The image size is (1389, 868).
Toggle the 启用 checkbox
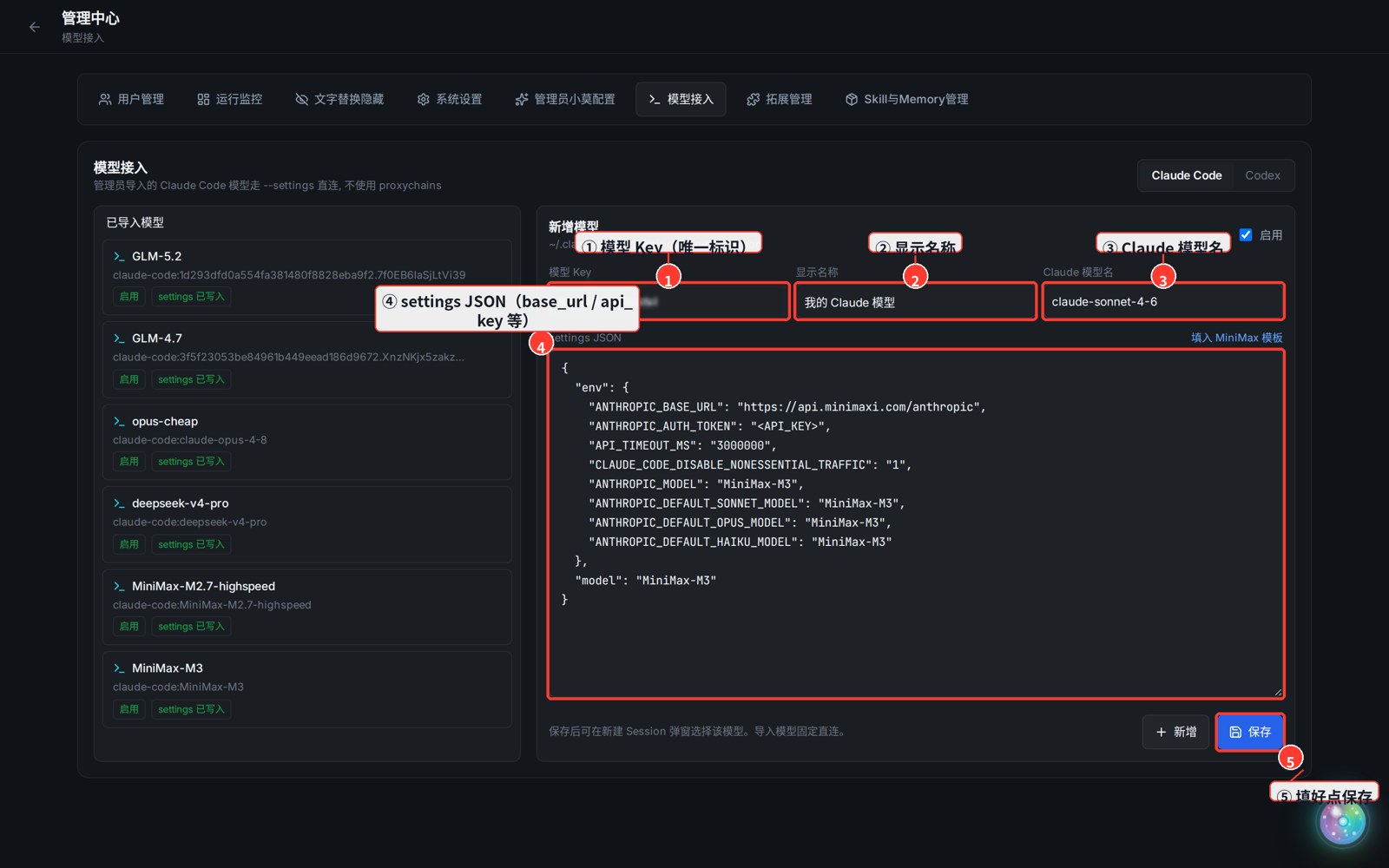(1246, 234)
